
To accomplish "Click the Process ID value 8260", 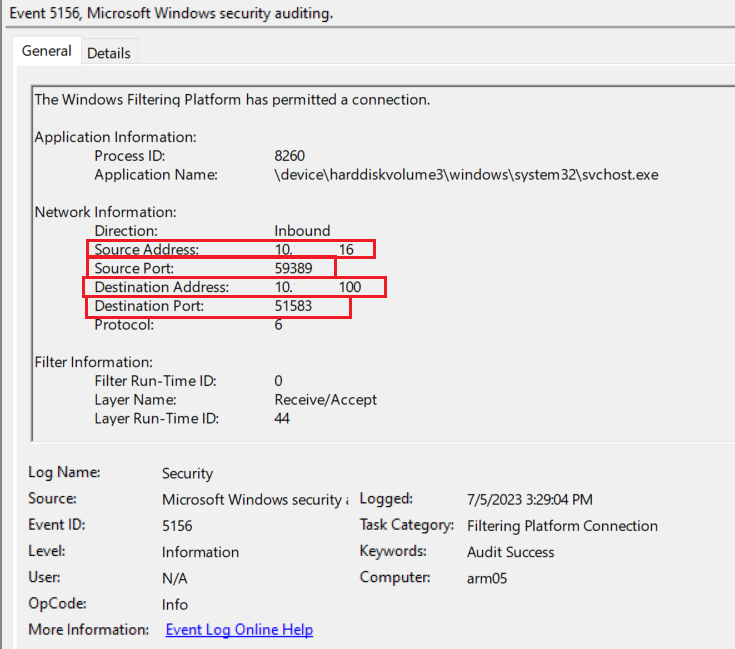I will point(289,156).
